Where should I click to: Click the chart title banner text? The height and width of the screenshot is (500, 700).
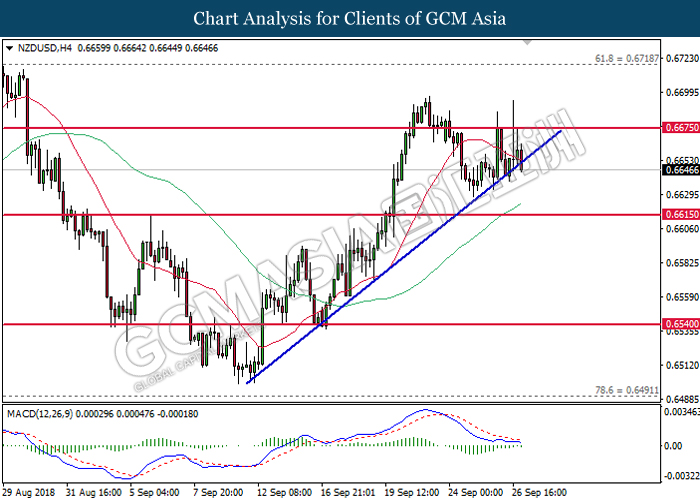(350, 18)
